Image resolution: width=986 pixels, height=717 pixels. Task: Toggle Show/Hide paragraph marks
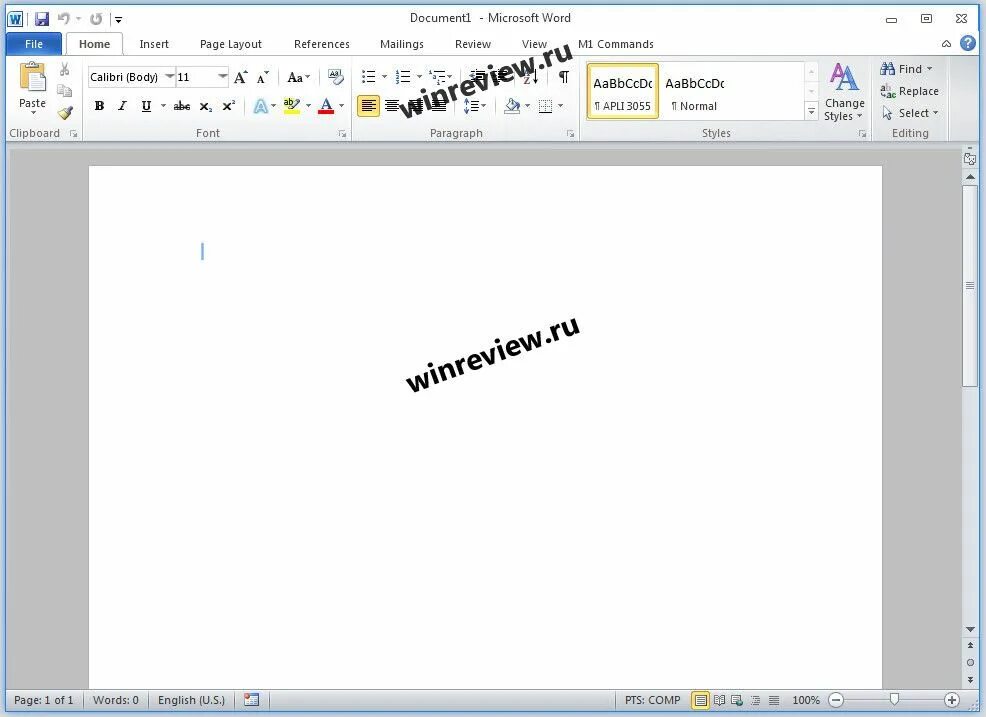(x=563, y=77)
